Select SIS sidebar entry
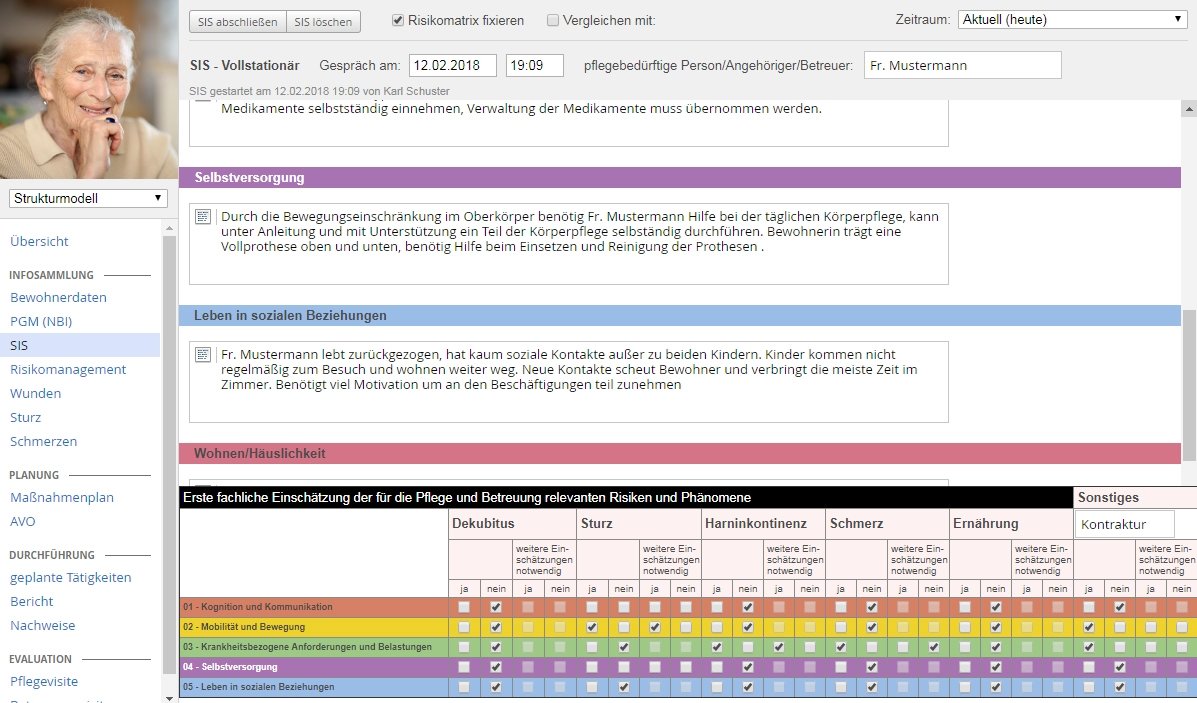 (x=80, y=345)
